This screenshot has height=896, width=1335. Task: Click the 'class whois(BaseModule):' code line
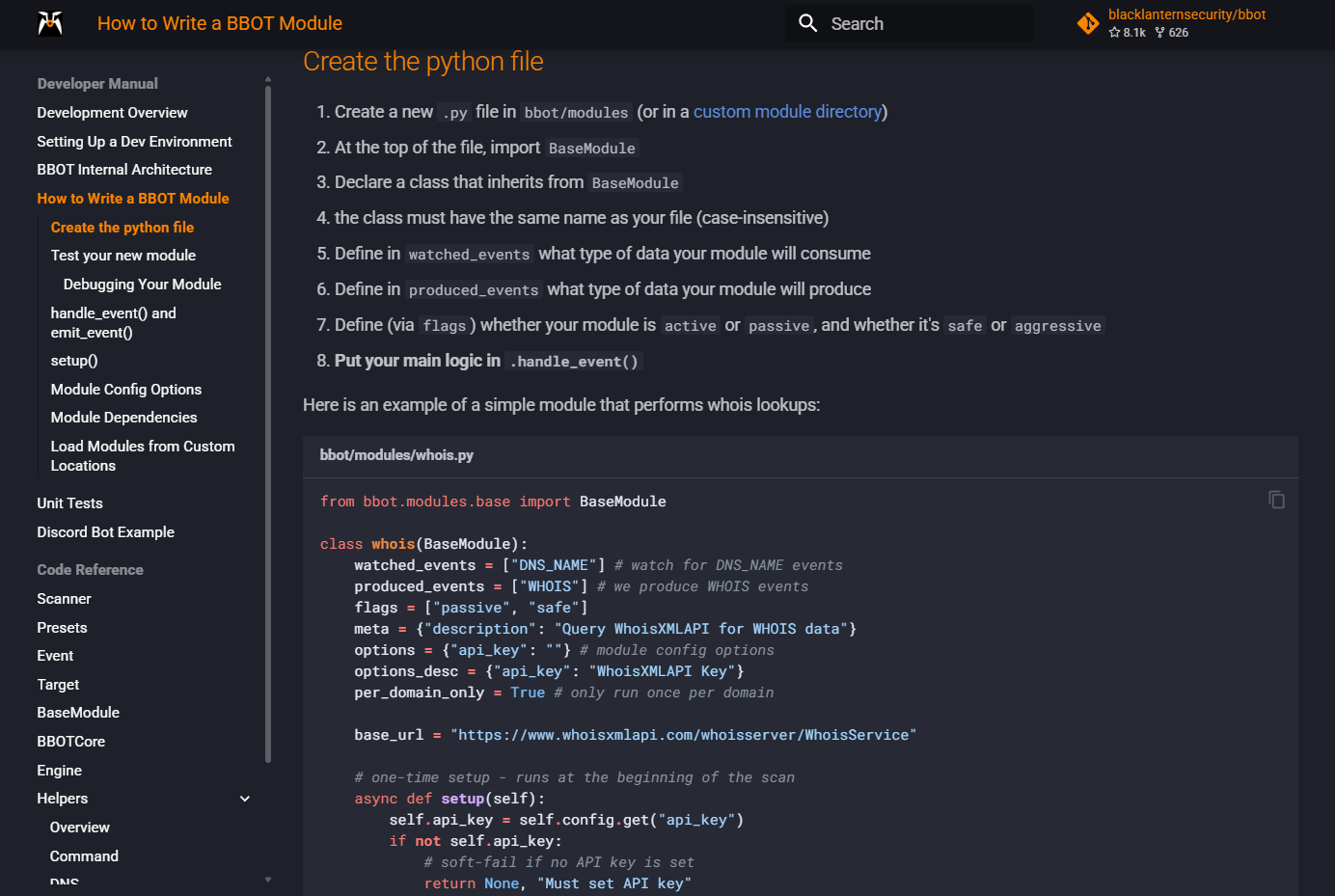[423, 544]
